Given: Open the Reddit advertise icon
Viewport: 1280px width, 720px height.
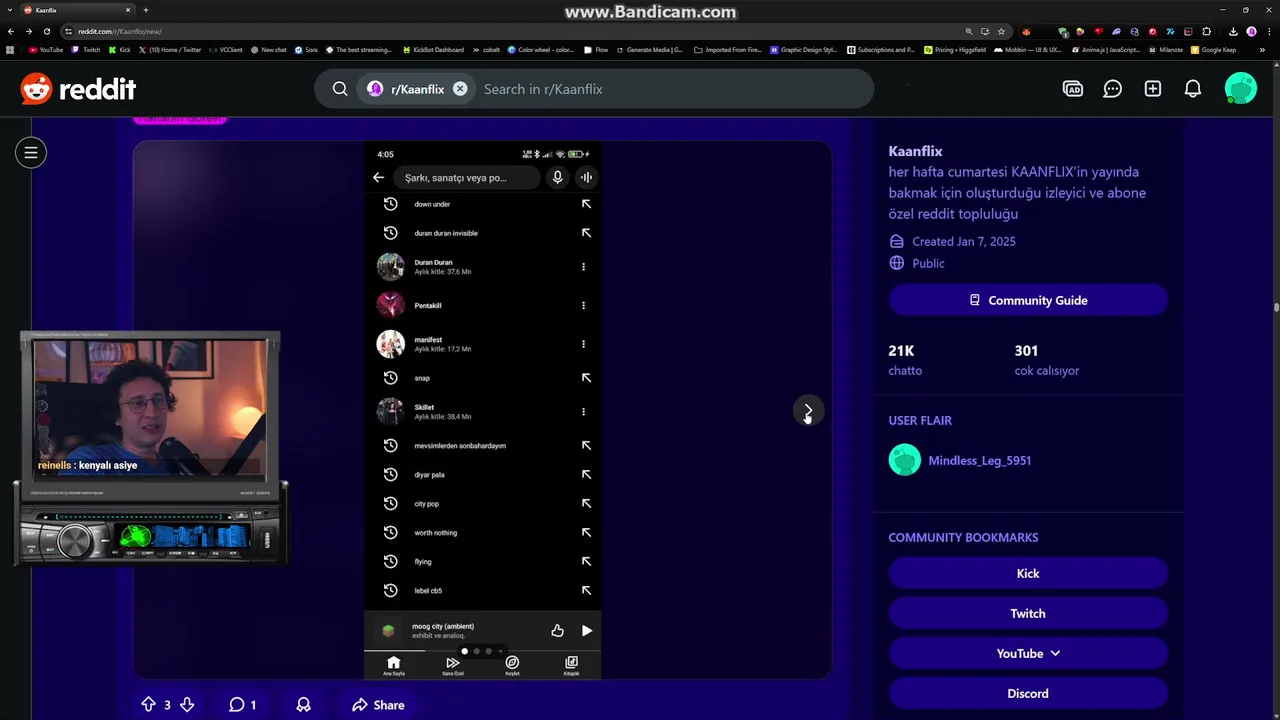Looking at the screenshot, I should [x=1073, y=89].
